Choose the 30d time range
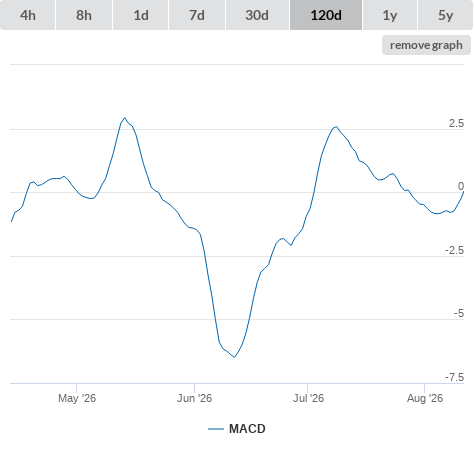474x455 pixels. [257, 15]
